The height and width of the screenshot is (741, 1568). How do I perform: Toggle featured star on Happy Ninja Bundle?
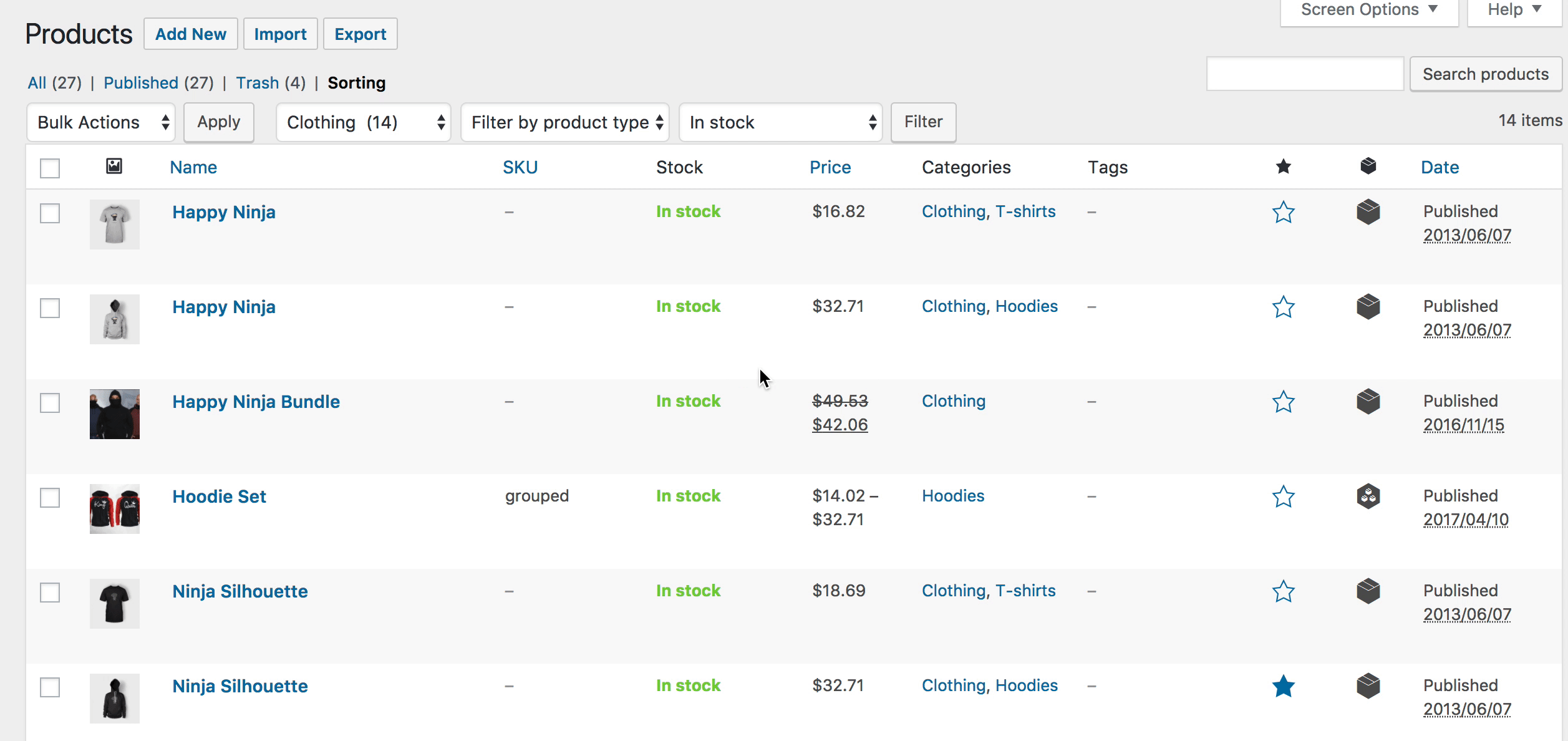tap(1283, 402)
